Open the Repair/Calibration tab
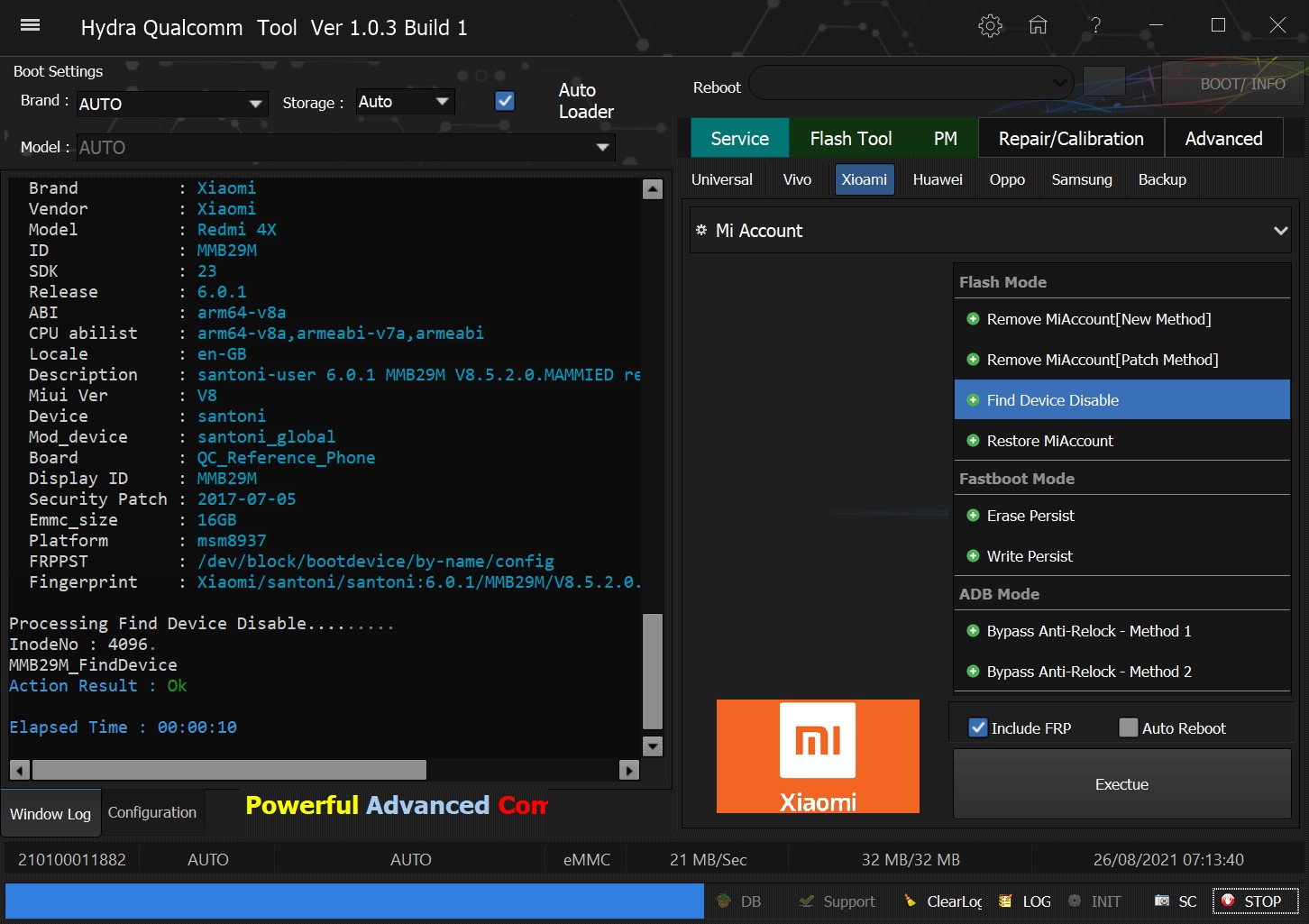The height and width of the screenshot is (924, 1309). 1071,138
